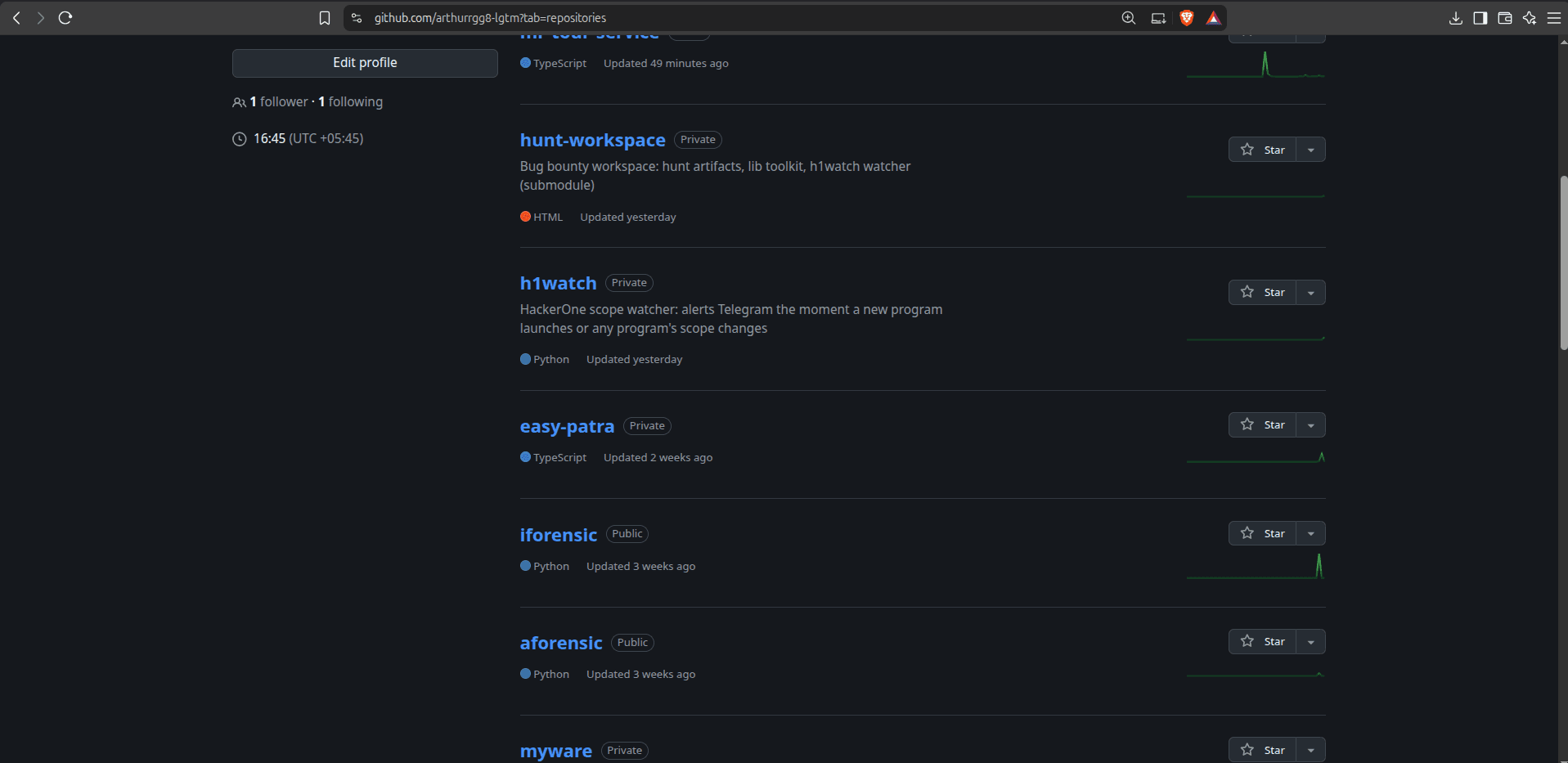Star the myware repository
The height and width of the screenshot is (763, 1568).
(x=1262, y=750)
